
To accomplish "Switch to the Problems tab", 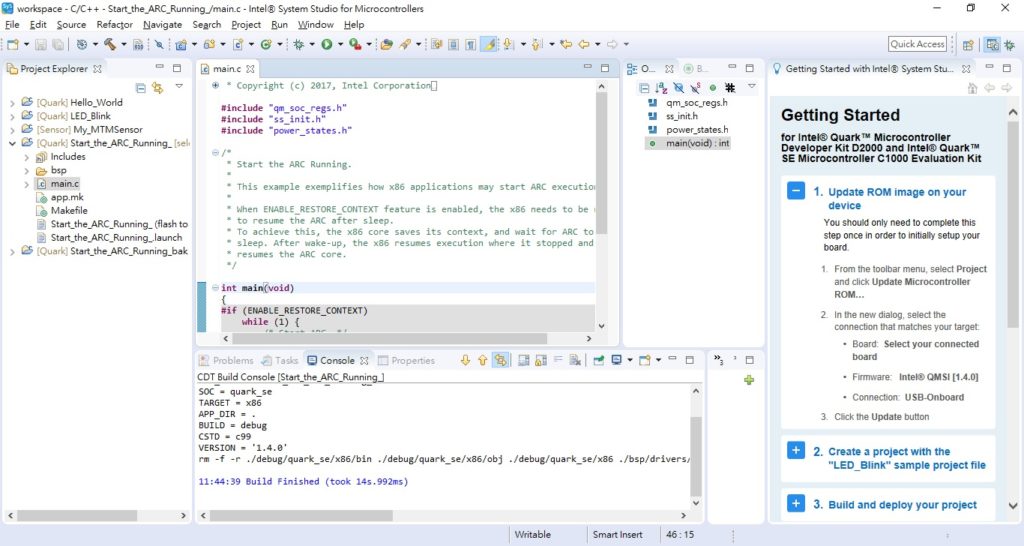I will 226,361.
